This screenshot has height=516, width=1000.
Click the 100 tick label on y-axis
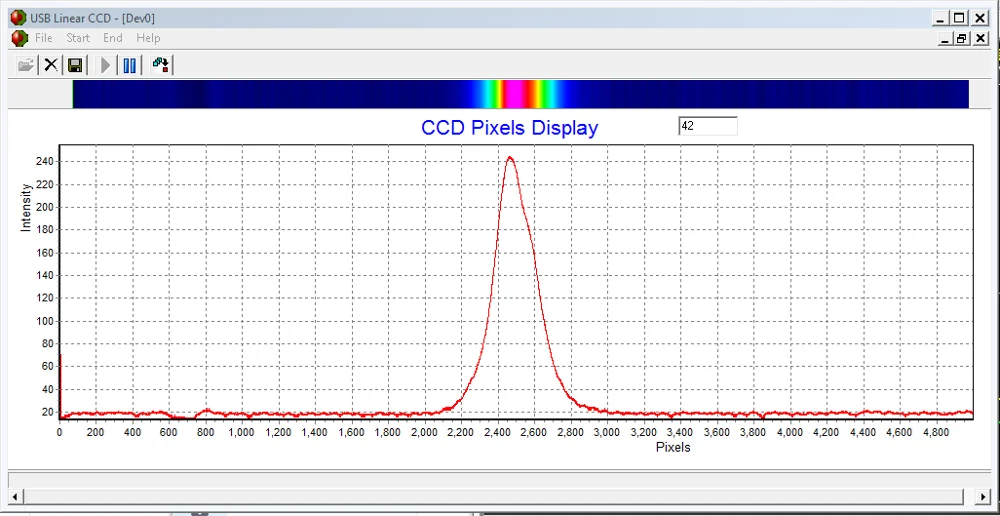pos(45,321)
